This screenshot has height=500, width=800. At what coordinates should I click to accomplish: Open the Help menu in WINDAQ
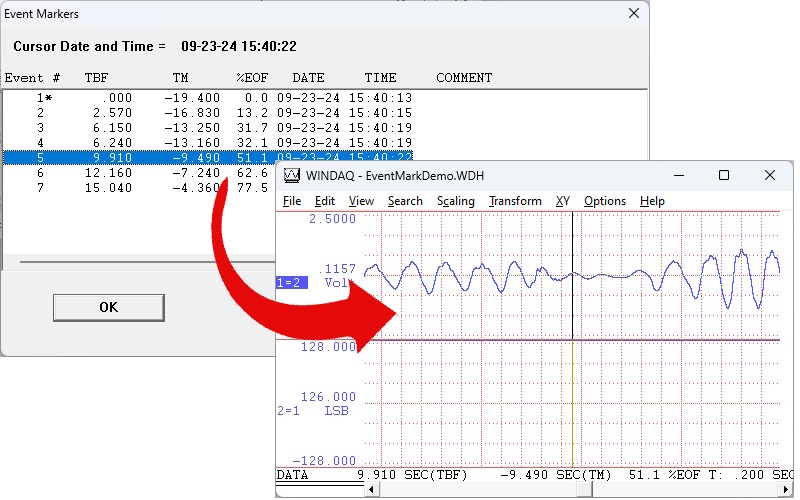[652, 201]
